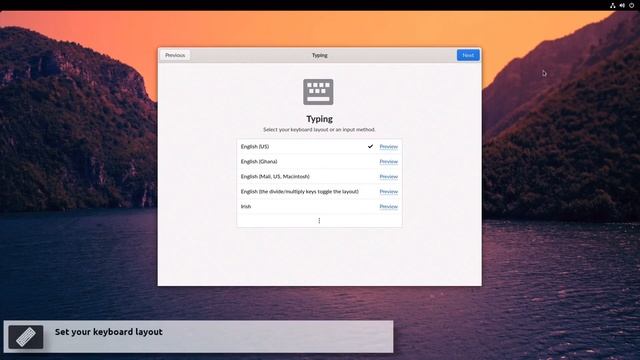
Task: Preview the English (US) layout
Action: click(x=388, y=147)
